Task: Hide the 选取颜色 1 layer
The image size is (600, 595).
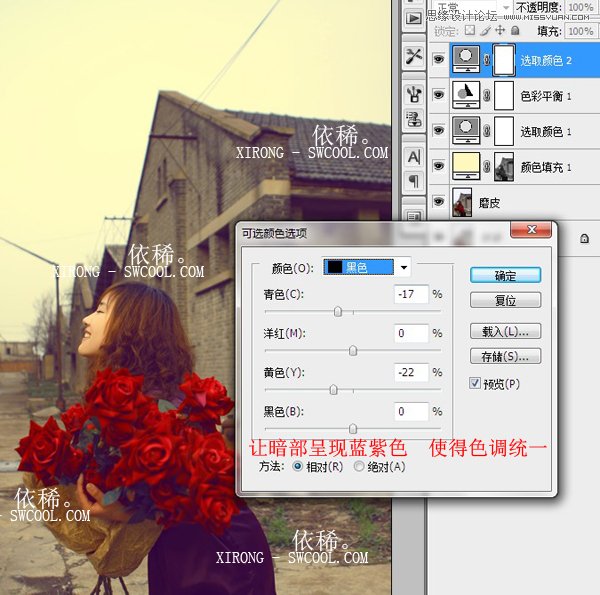Action: (x=439, y=130)
